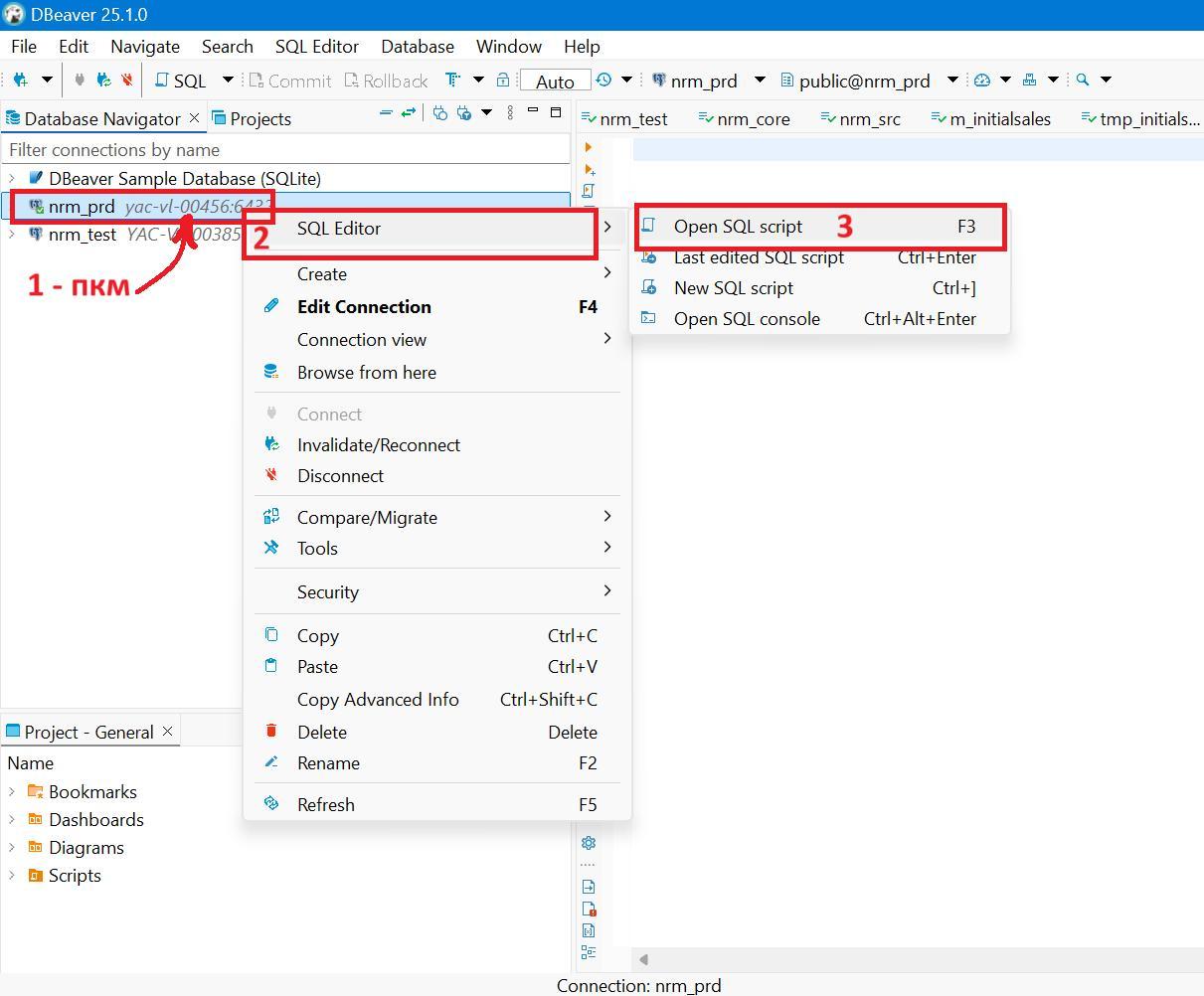
Task: Open the public@nrm_prd schema dropdown
Action: click(951, 81)
